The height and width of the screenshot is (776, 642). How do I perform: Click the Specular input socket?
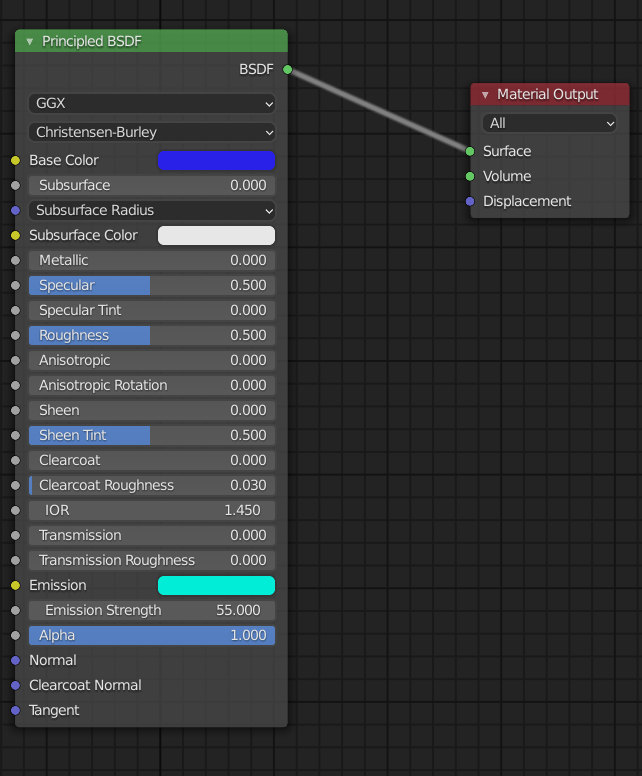pyautogui.click(x=15, y=286)
